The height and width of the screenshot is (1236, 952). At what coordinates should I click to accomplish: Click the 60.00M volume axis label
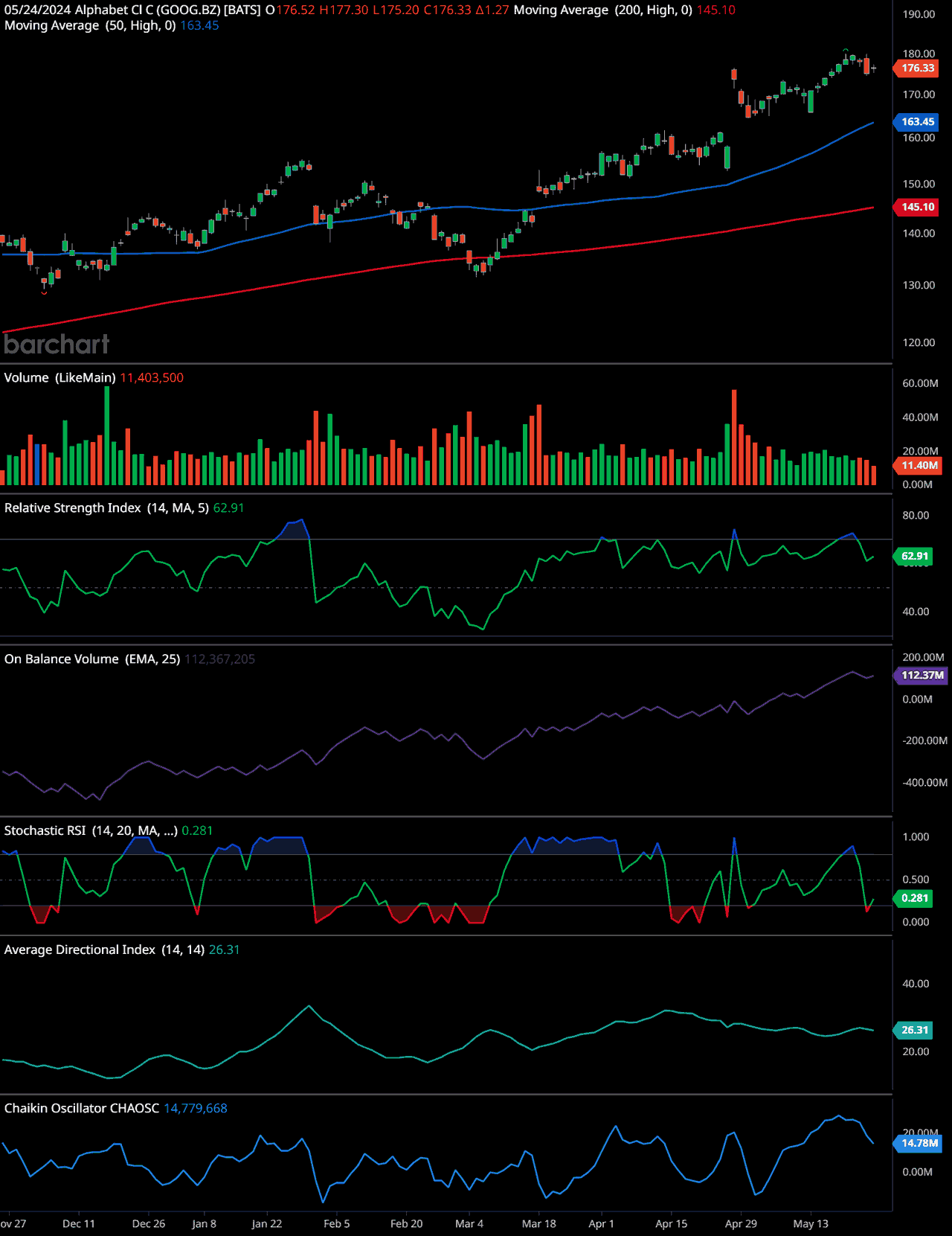920,383
